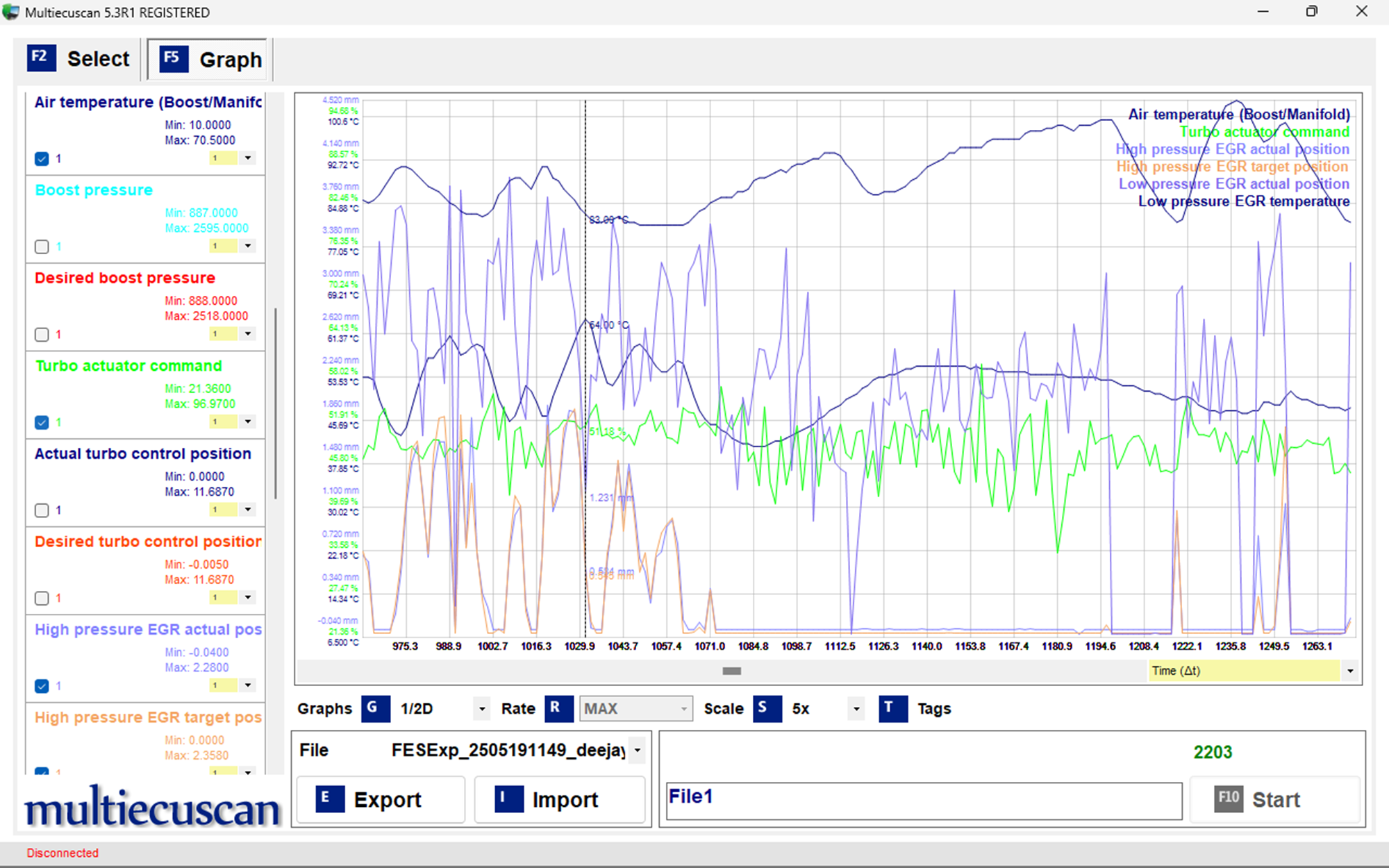Image resolution: width=1389 pixels, height=868 pixels.
Task: Click the S Scale shortcut icon
Action: coord(767,709)
